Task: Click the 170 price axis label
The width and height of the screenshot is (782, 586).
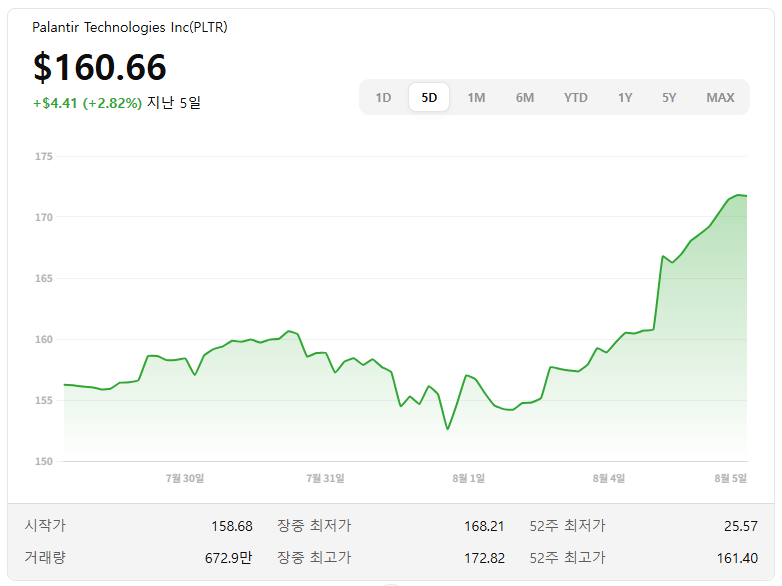Action: [43, 217]
